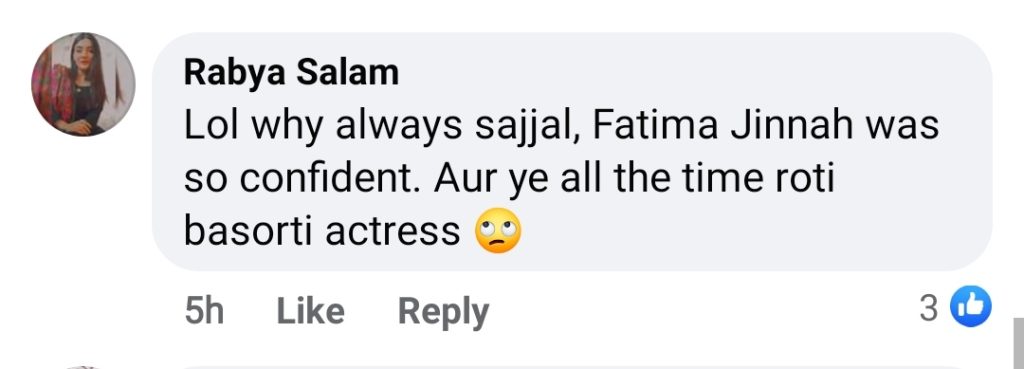Screen dimensions: 1024x369
Task: Click the word "actress" before the emoji
Action: coord(392,231)
